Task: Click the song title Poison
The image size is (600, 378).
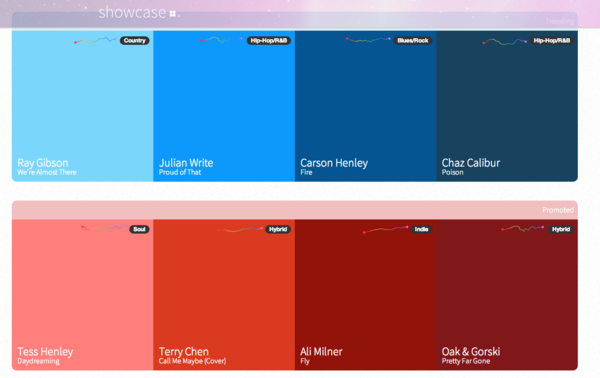Action: [453, 172]
